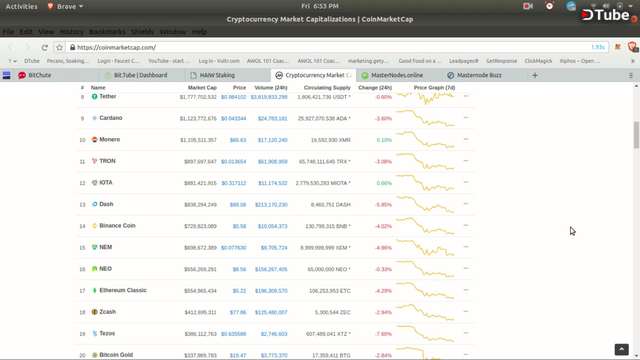This screenshot has height=360, width=640.
Task: Open the Bookmarks menu
Action: click(107, 31)
